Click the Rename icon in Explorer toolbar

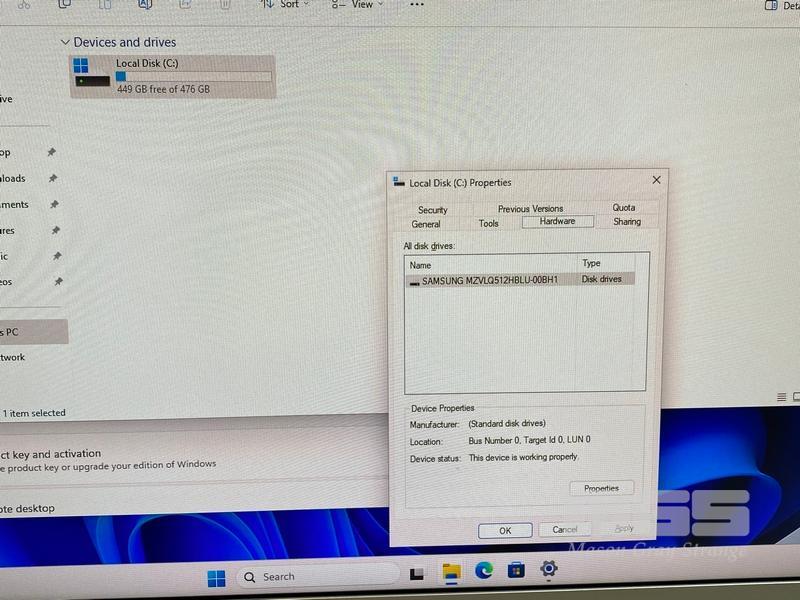(145, 4)
